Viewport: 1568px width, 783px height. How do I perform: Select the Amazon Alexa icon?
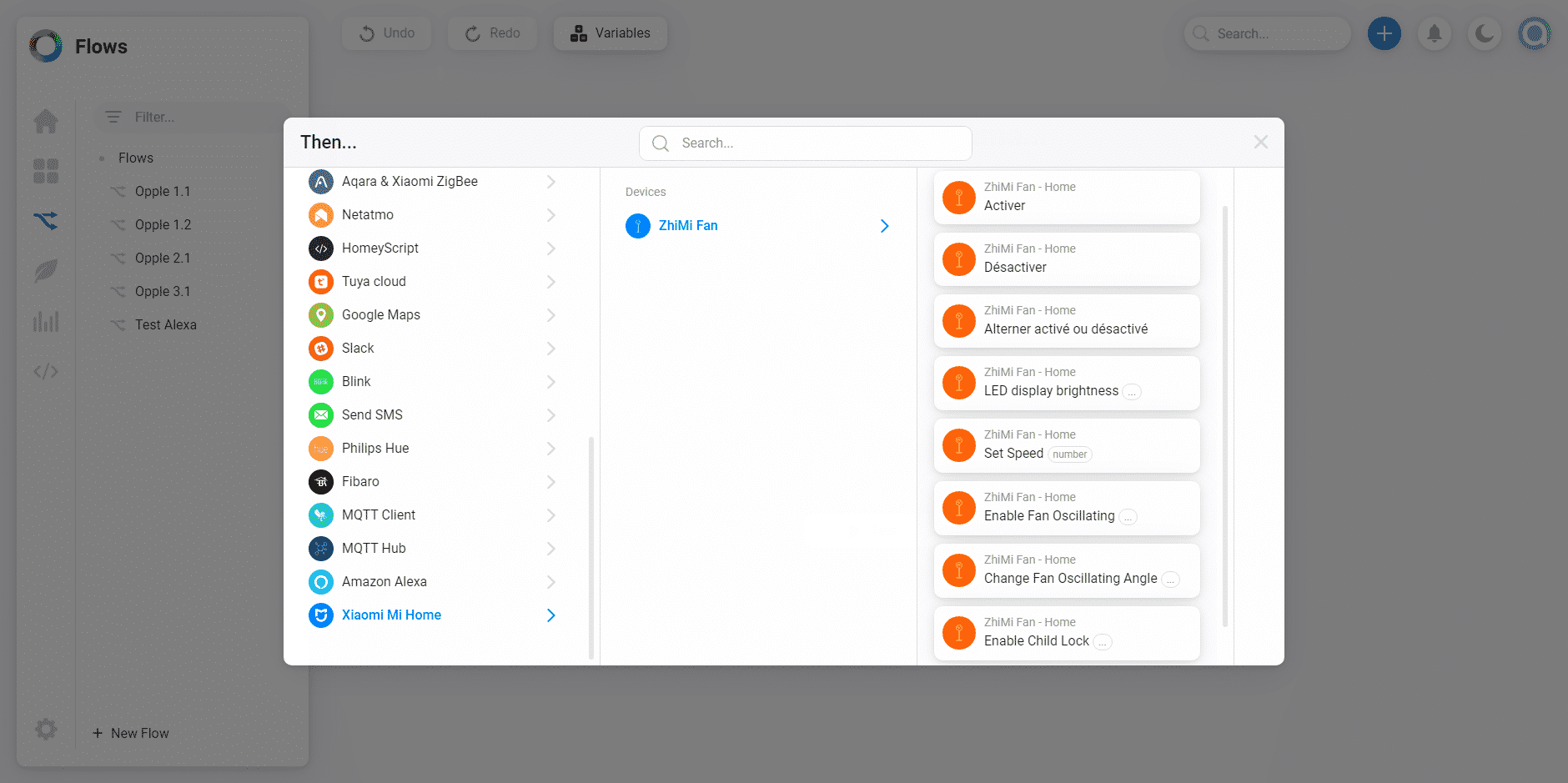click(321, 582)
